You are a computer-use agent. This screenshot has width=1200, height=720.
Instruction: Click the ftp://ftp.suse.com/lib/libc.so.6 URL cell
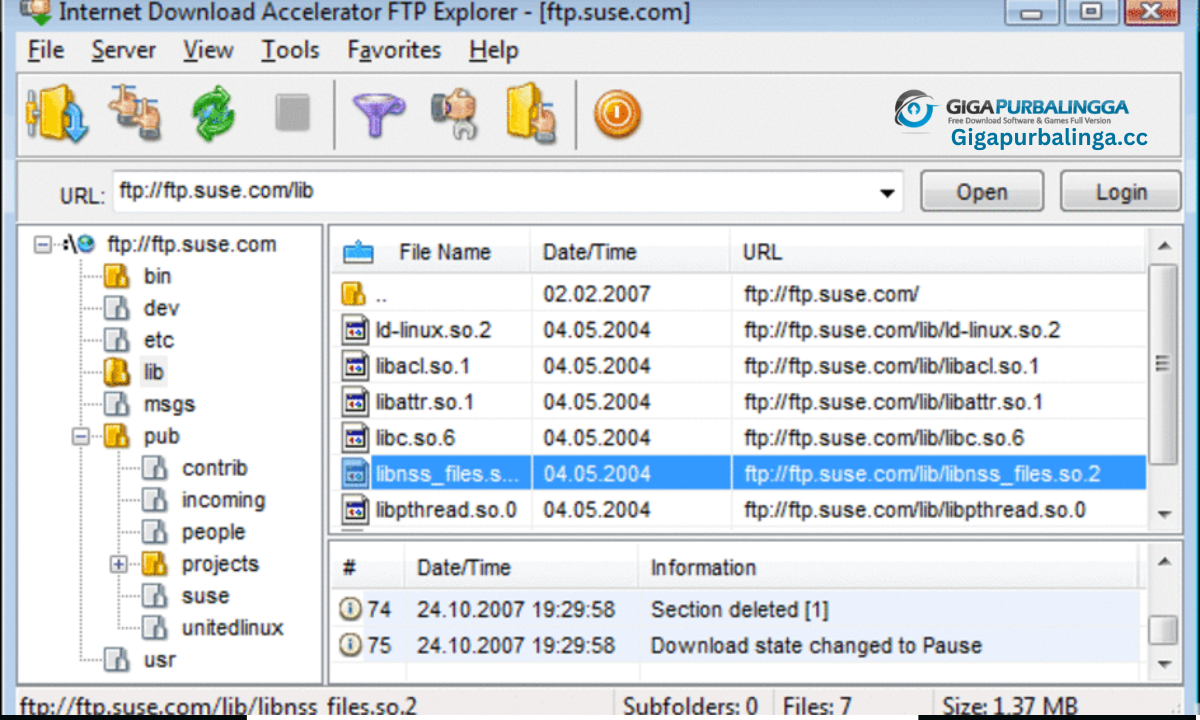[884, 438]
